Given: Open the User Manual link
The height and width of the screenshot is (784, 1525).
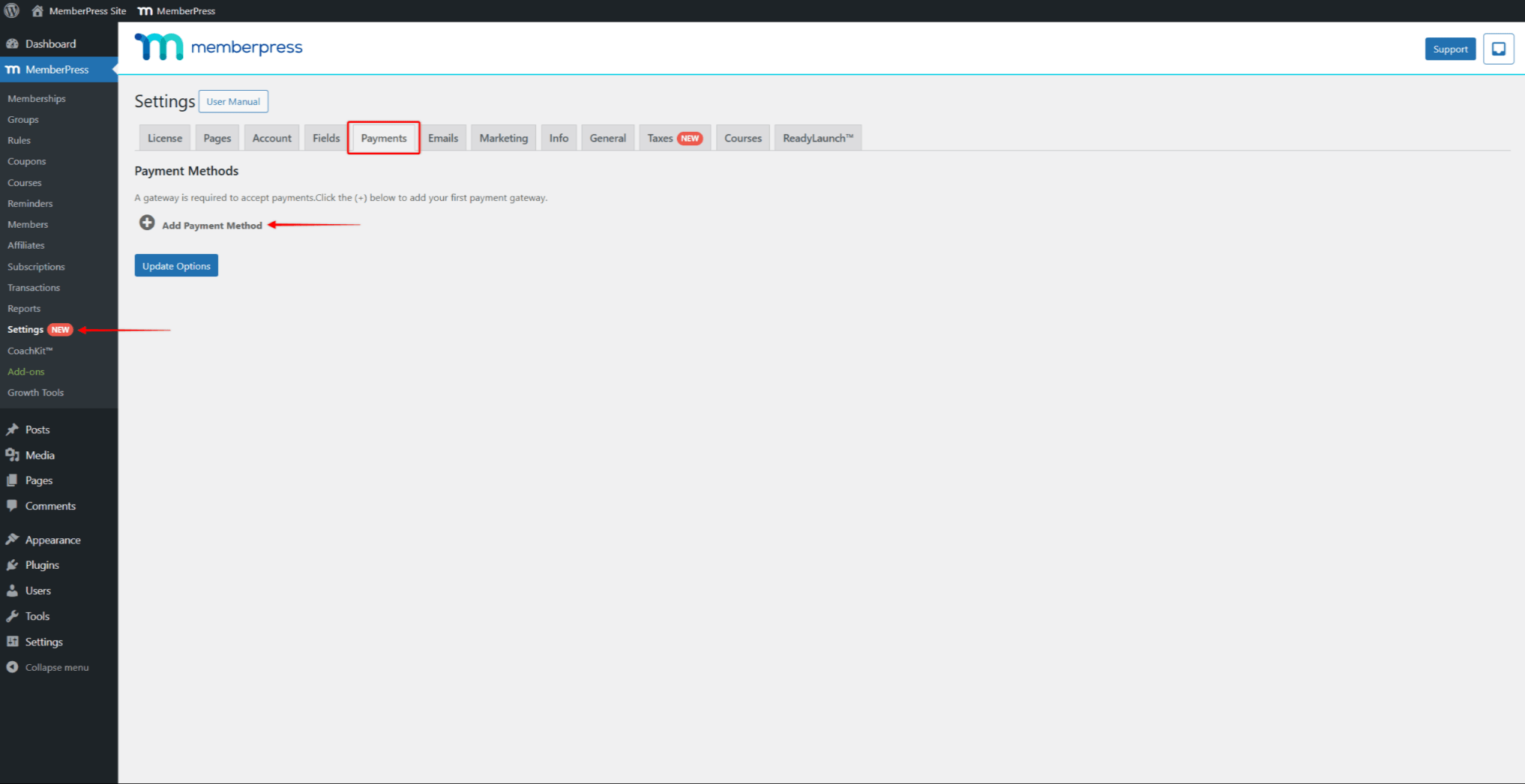Looking at the screenshot, I should click(233, 101).
